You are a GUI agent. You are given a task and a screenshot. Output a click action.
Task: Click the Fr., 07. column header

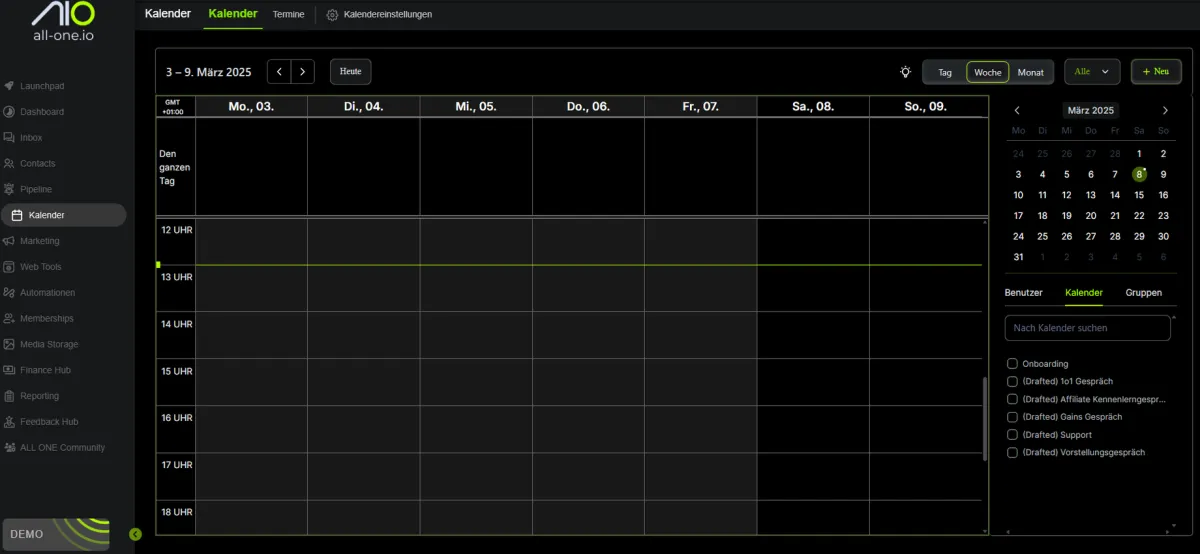[x=700, y=106]
